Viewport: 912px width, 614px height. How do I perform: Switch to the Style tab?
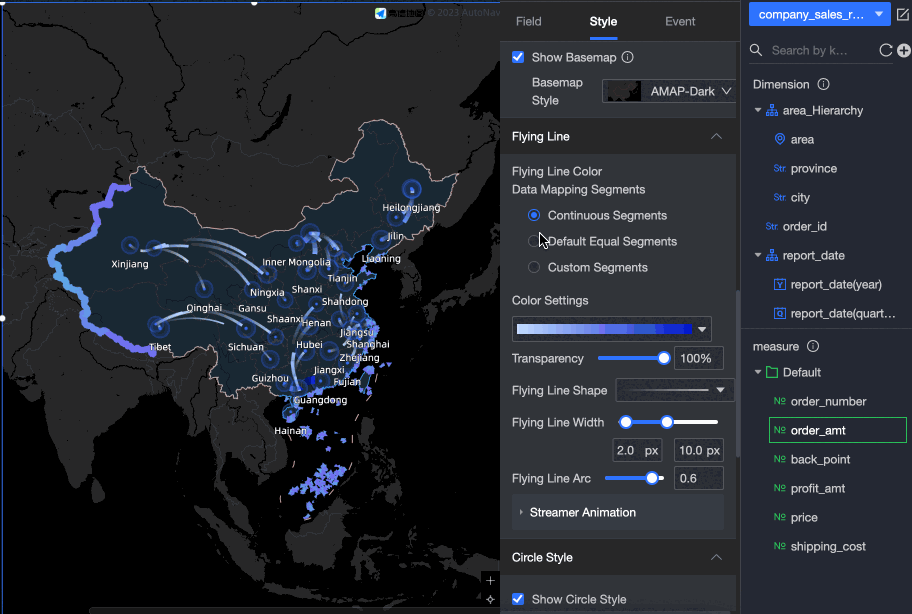click(x=603, y=22)
